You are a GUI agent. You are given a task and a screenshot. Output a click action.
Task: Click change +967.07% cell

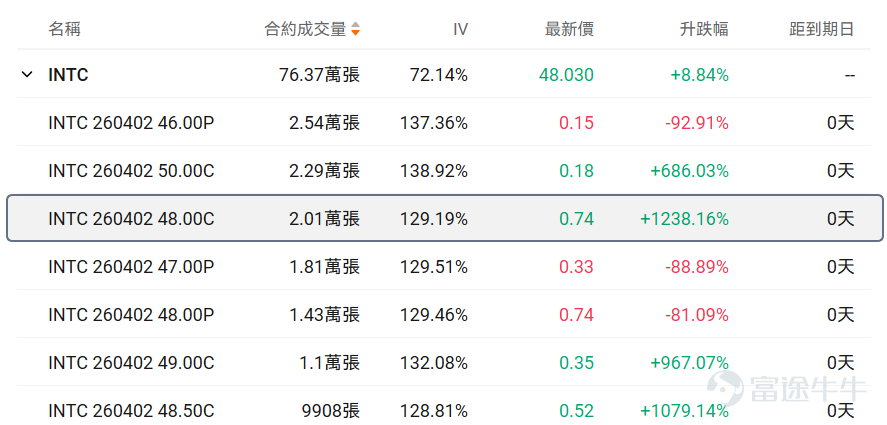pos(690,363)
